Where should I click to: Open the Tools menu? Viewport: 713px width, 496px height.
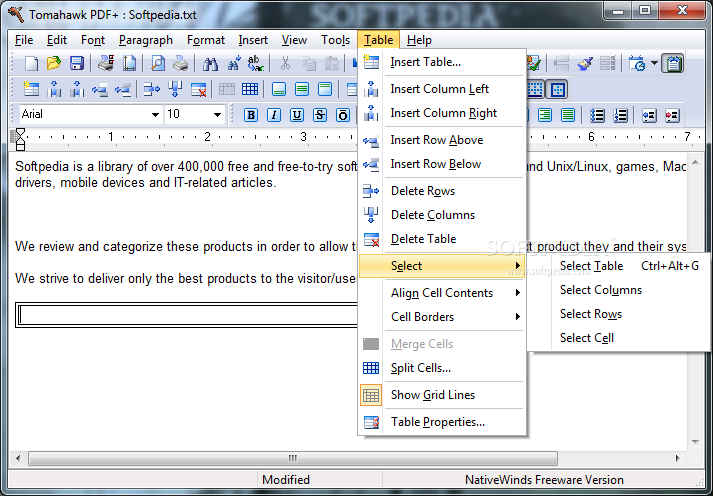click(x=336, y=40)
